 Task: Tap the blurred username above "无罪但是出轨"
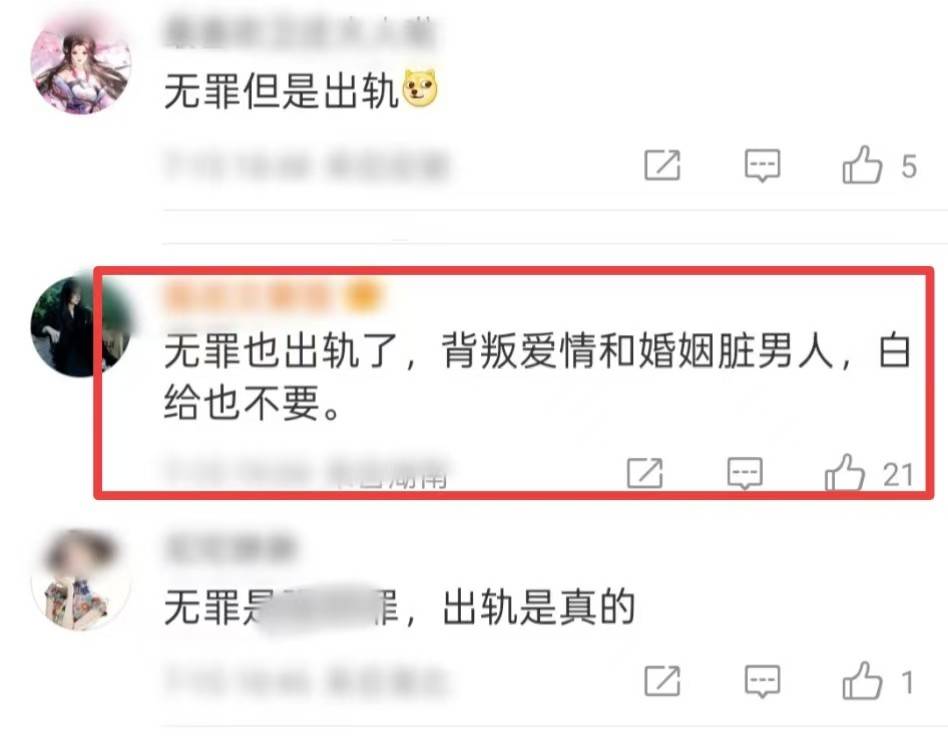pyautogui.click(x=299, y=31)
